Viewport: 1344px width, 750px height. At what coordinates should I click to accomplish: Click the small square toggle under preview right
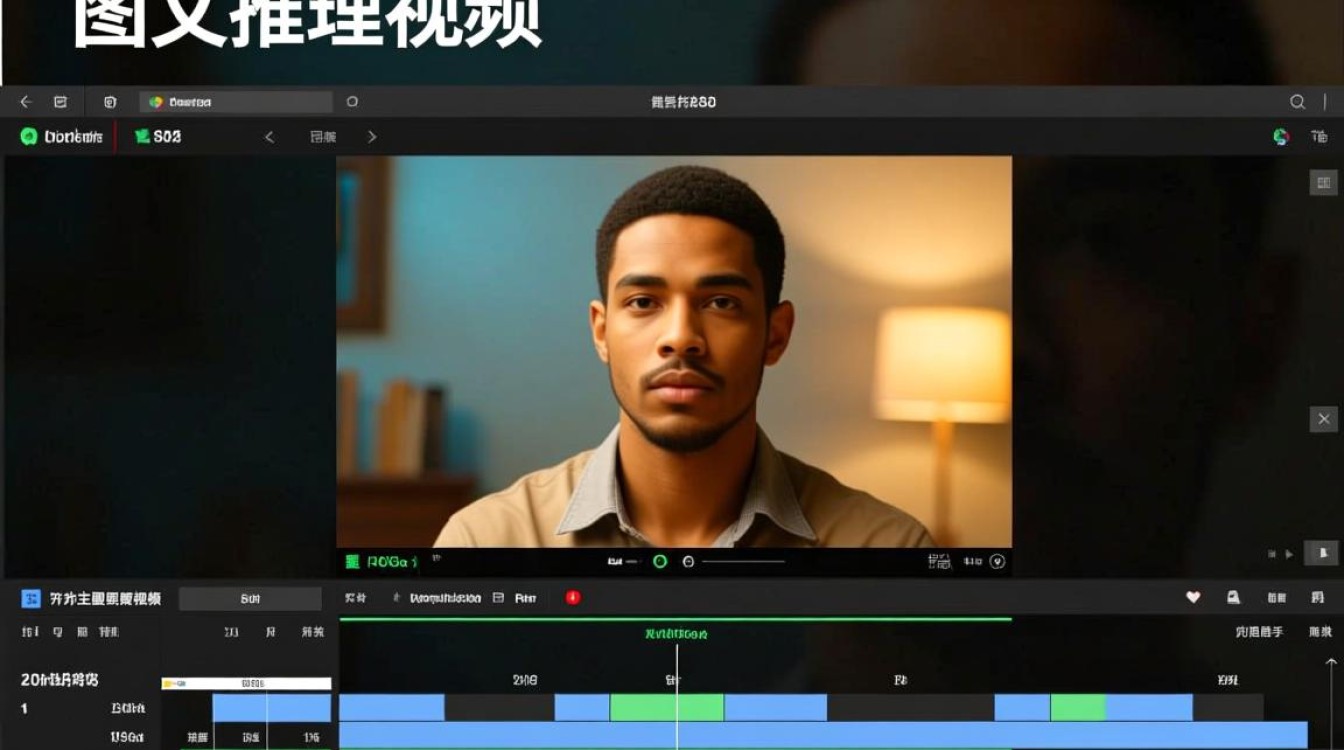pyautogui.click(x=1322, y=553)
